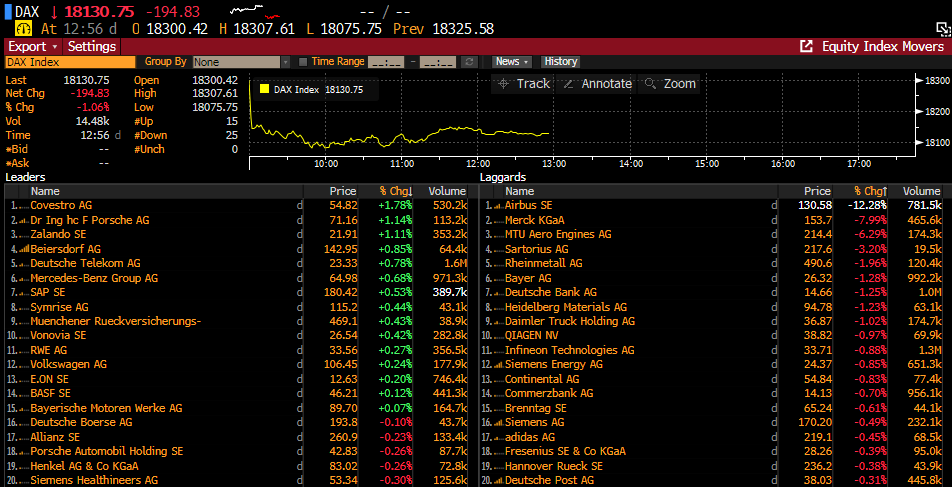The image size is (952, 487).
Task: Open the Export dropdown menu
Action: [33, 47]
